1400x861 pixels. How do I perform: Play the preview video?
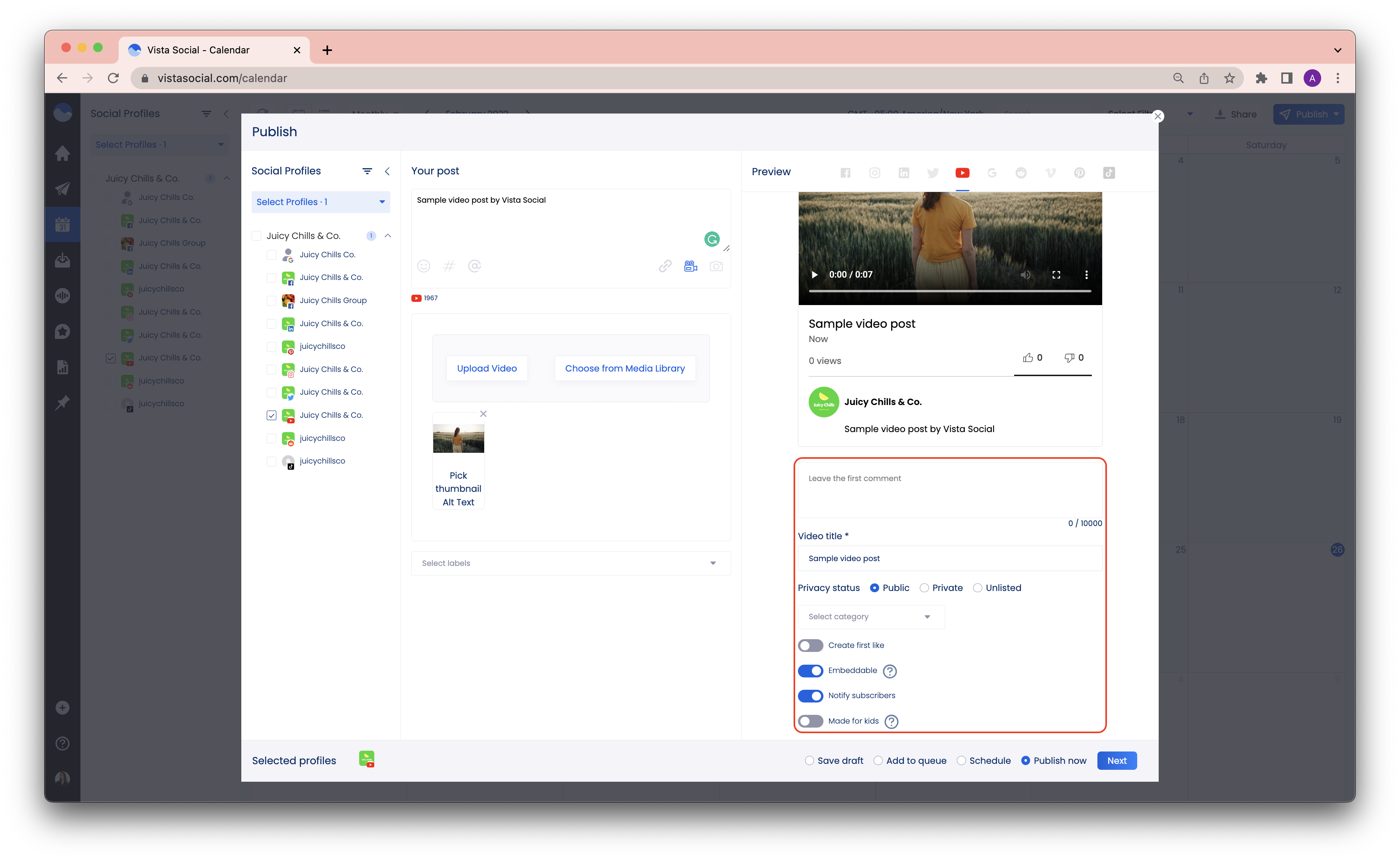click(814, 274)
